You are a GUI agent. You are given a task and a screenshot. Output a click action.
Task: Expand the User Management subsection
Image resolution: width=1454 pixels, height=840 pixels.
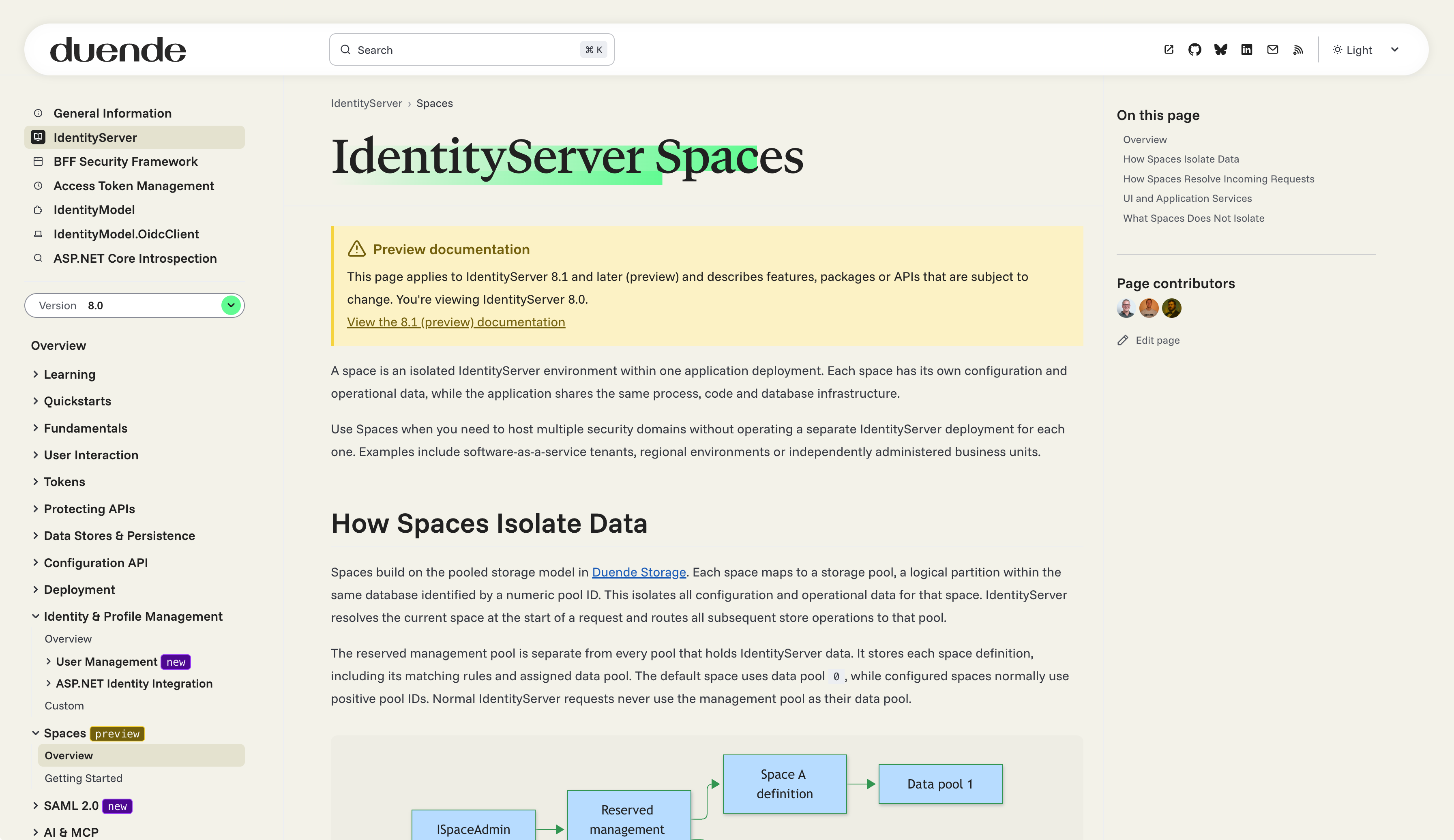pyautogui.click(x=49, y=661)
